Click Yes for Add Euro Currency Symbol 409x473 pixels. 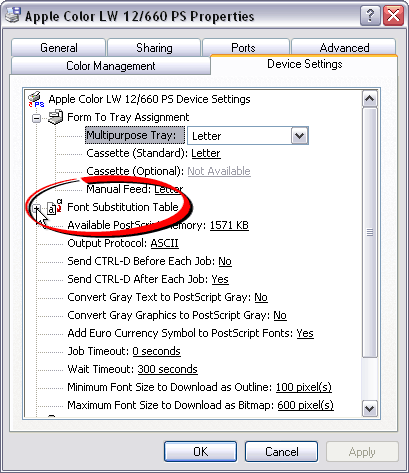[x=305, y=333]
